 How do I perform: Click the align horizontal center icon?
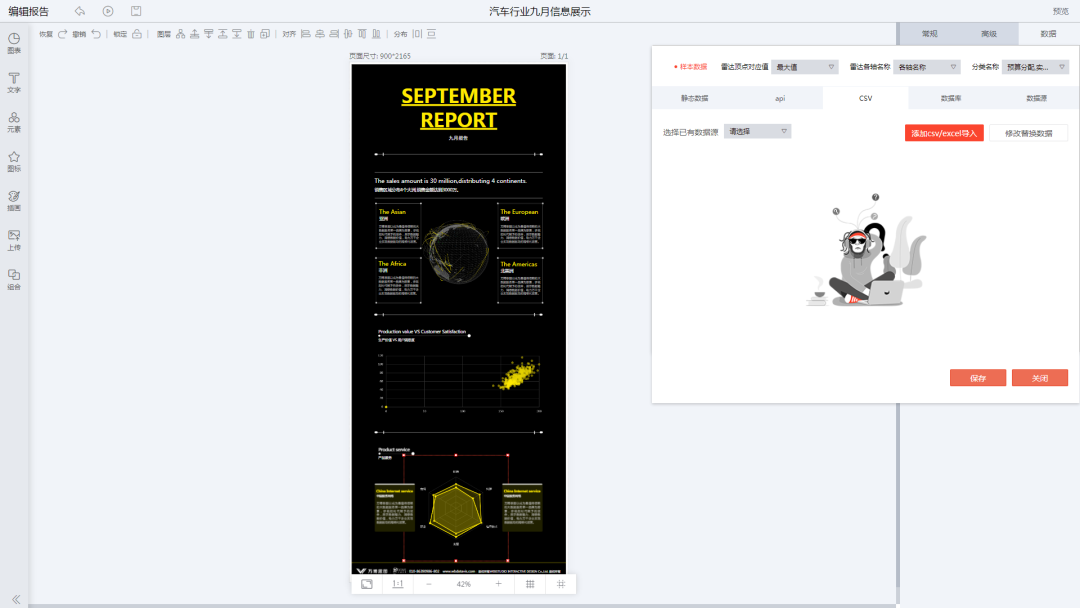click(x=320, y=34)
